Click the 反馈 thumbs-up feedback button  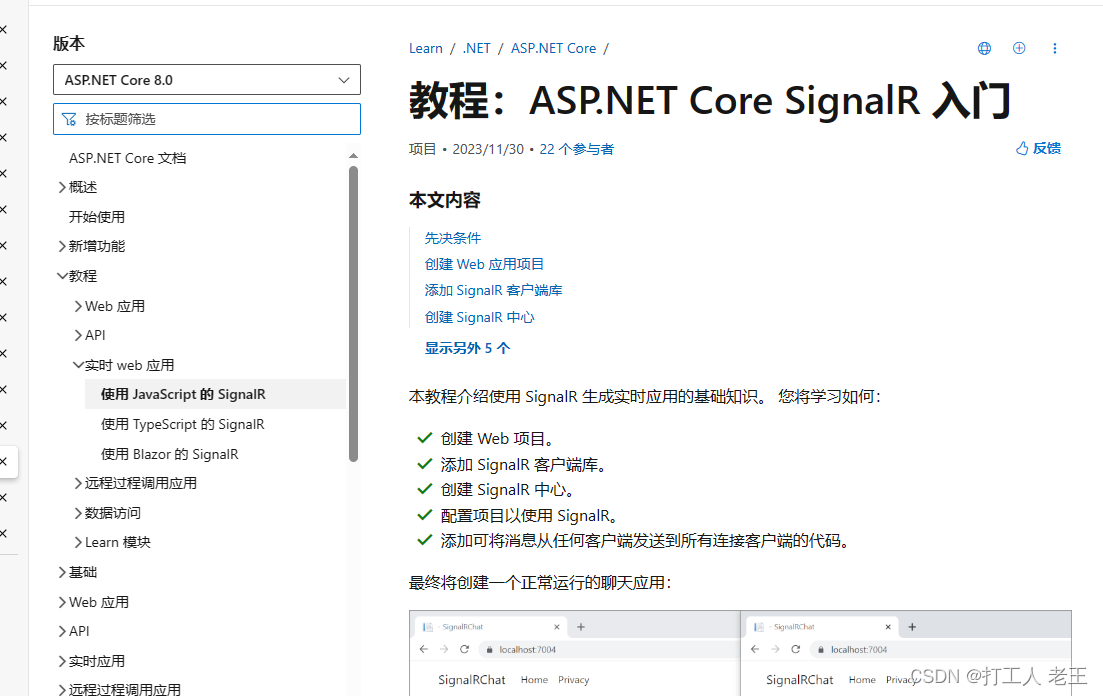click(x=1038, y=148)
